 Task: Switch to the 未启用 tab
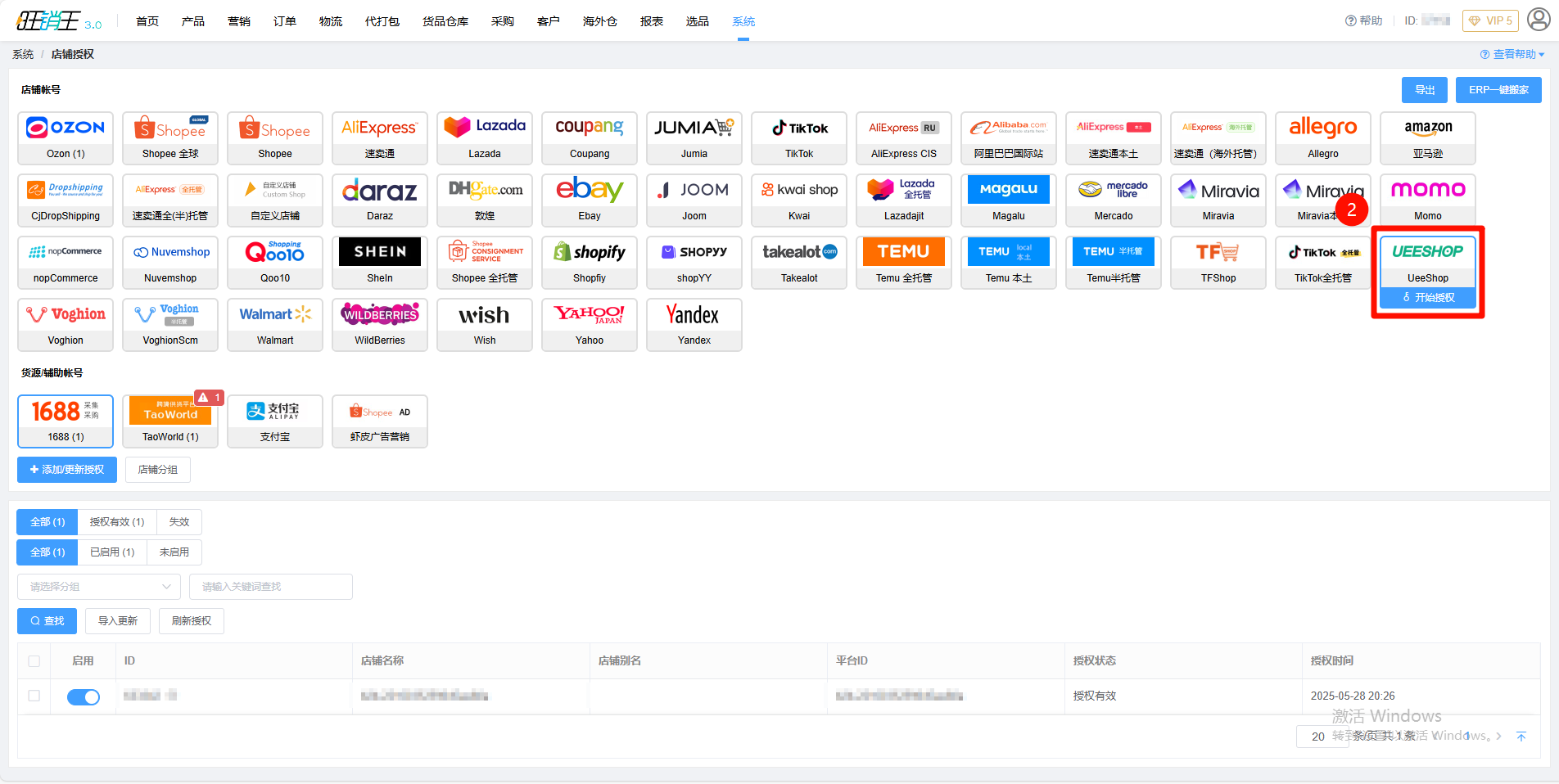tap(174, 552)
